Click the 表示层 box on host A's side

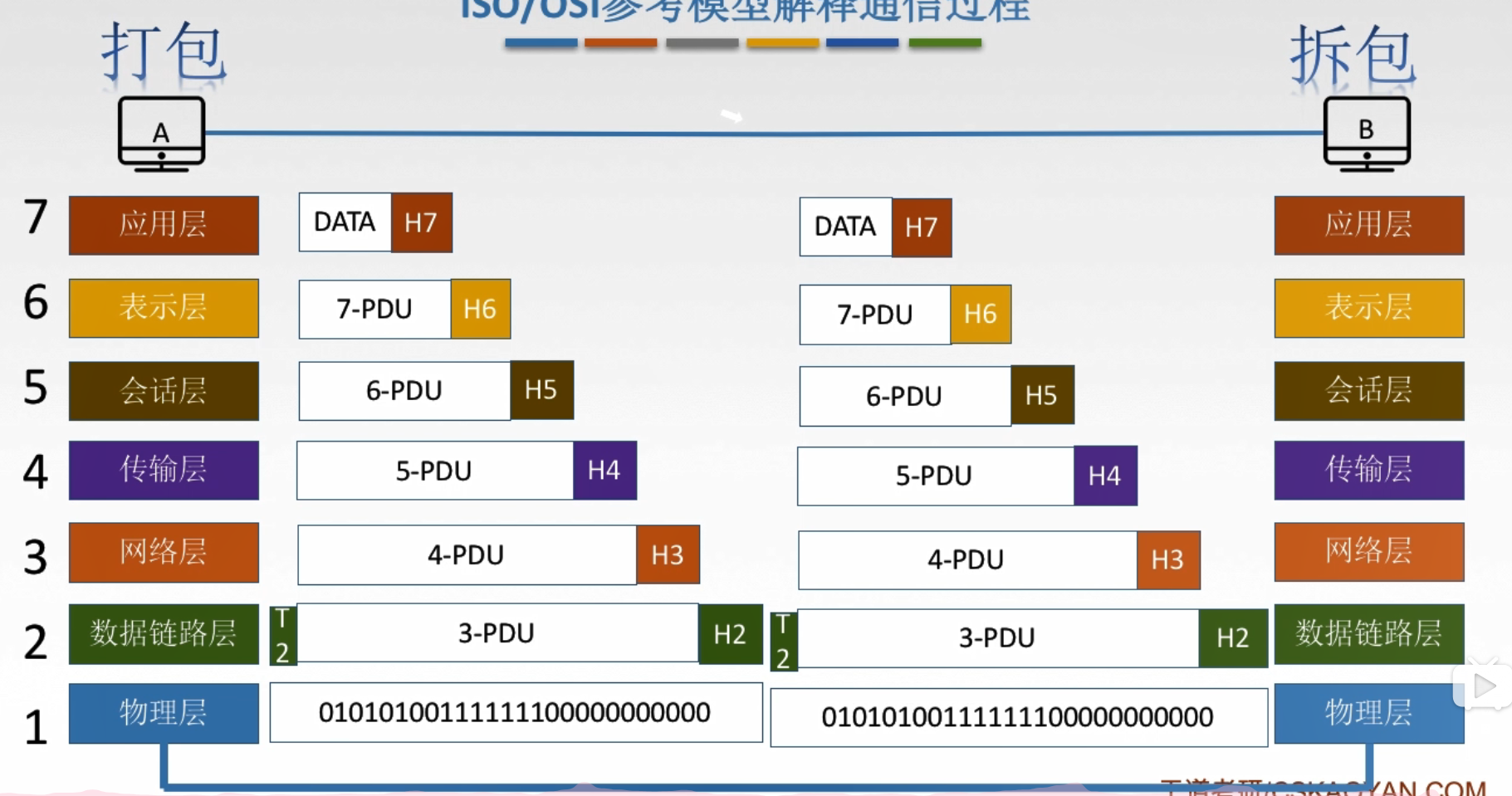tap(164, 308)
